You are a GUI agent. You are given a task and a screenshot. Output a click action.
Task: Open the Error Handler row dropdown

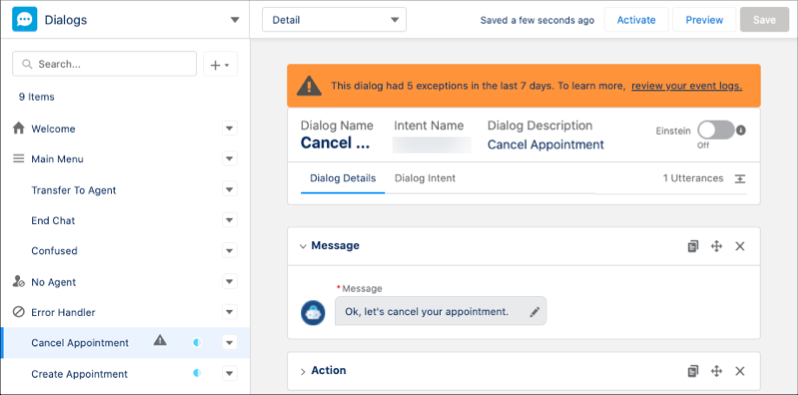(x=230, y=312)
